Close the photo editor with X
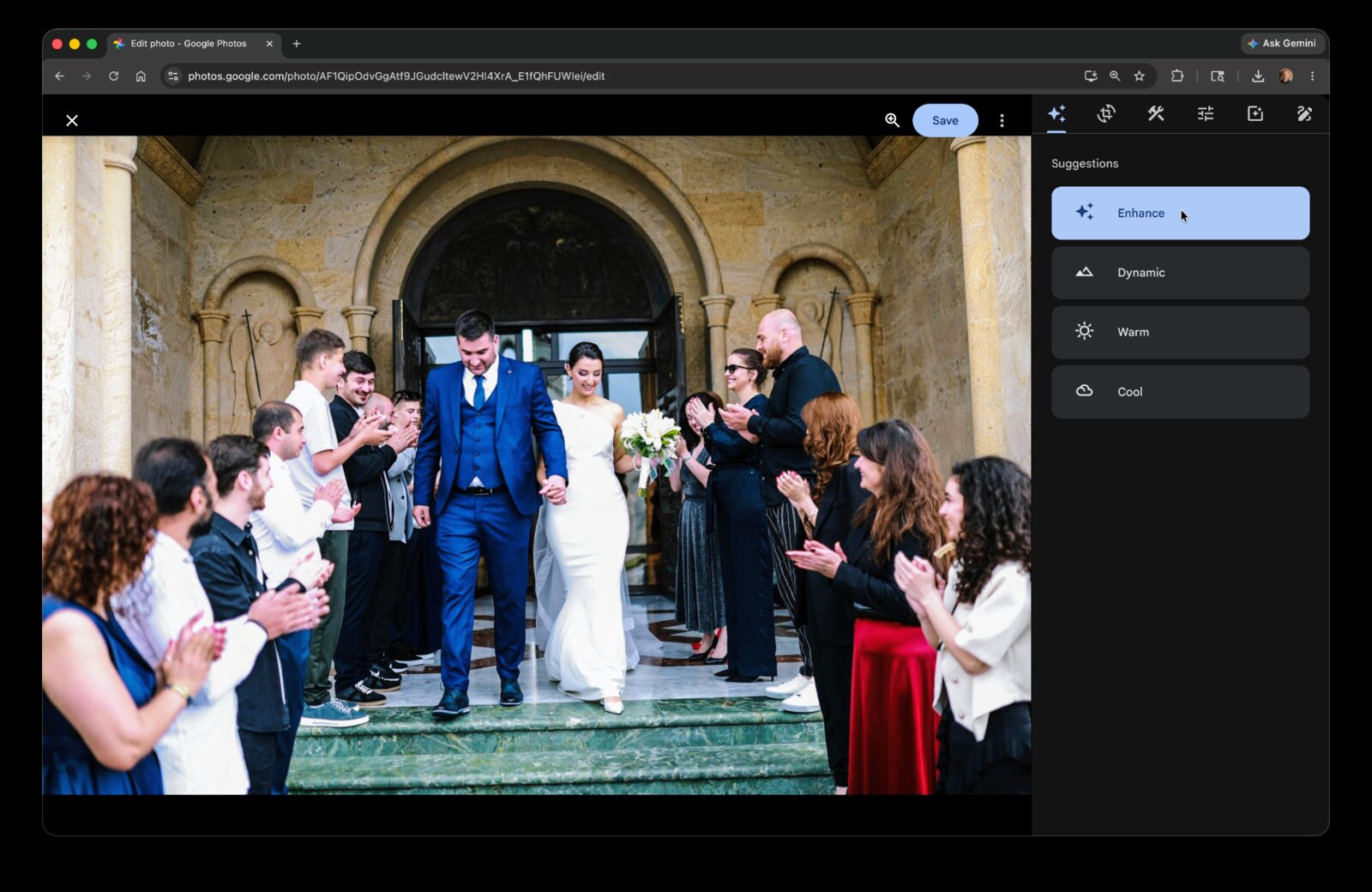This screenshot has width=1372, height=892. click(x=72, y=120)
